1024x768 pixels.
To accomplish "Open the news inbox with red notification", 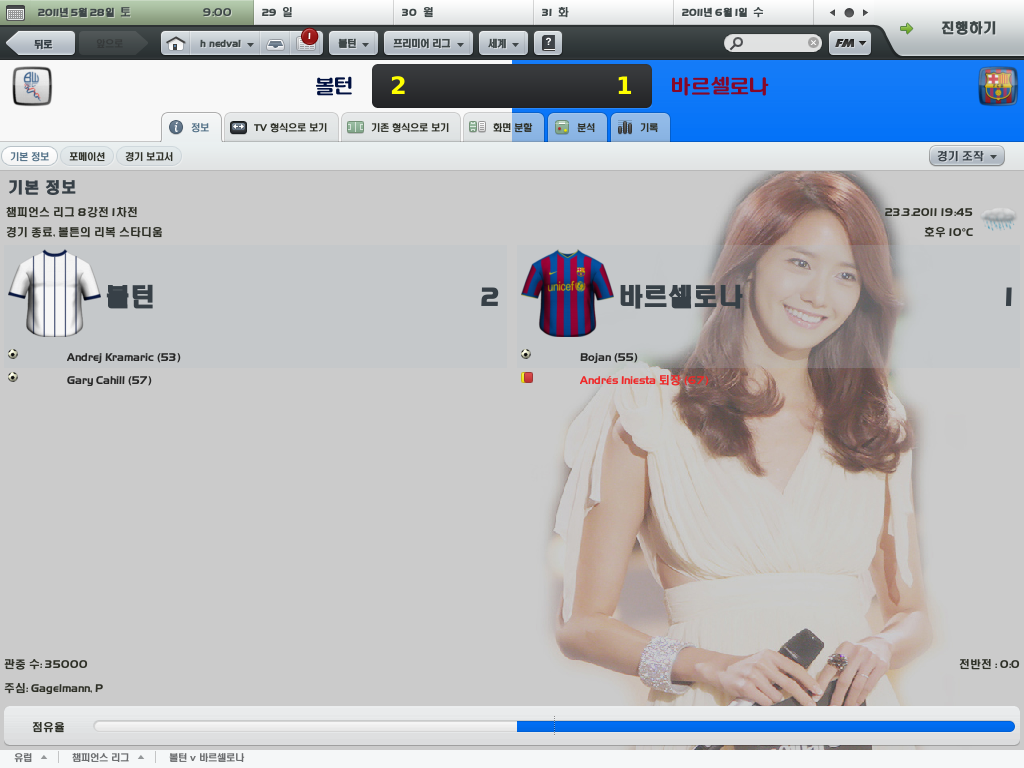I will pos(305,44).
